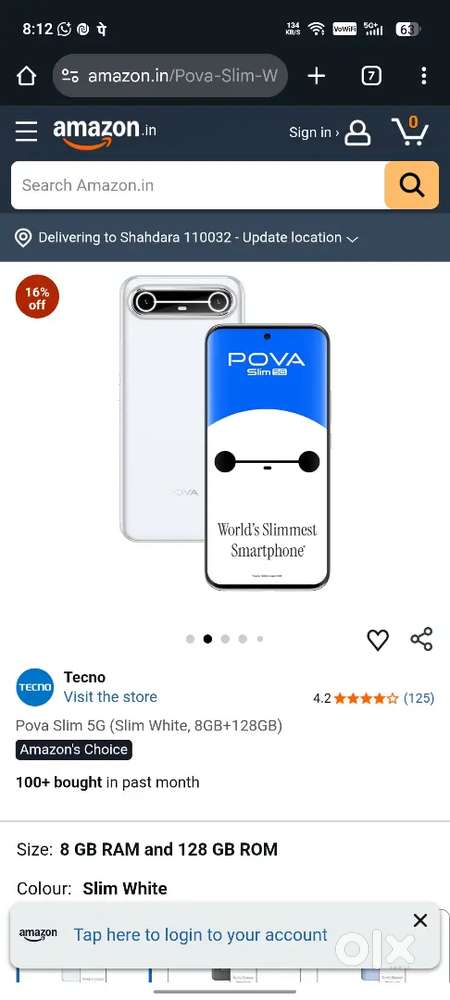Open the tab switcher showing 7 tabs
Viewport: 450px width, 1000px height.
[371, 77]
